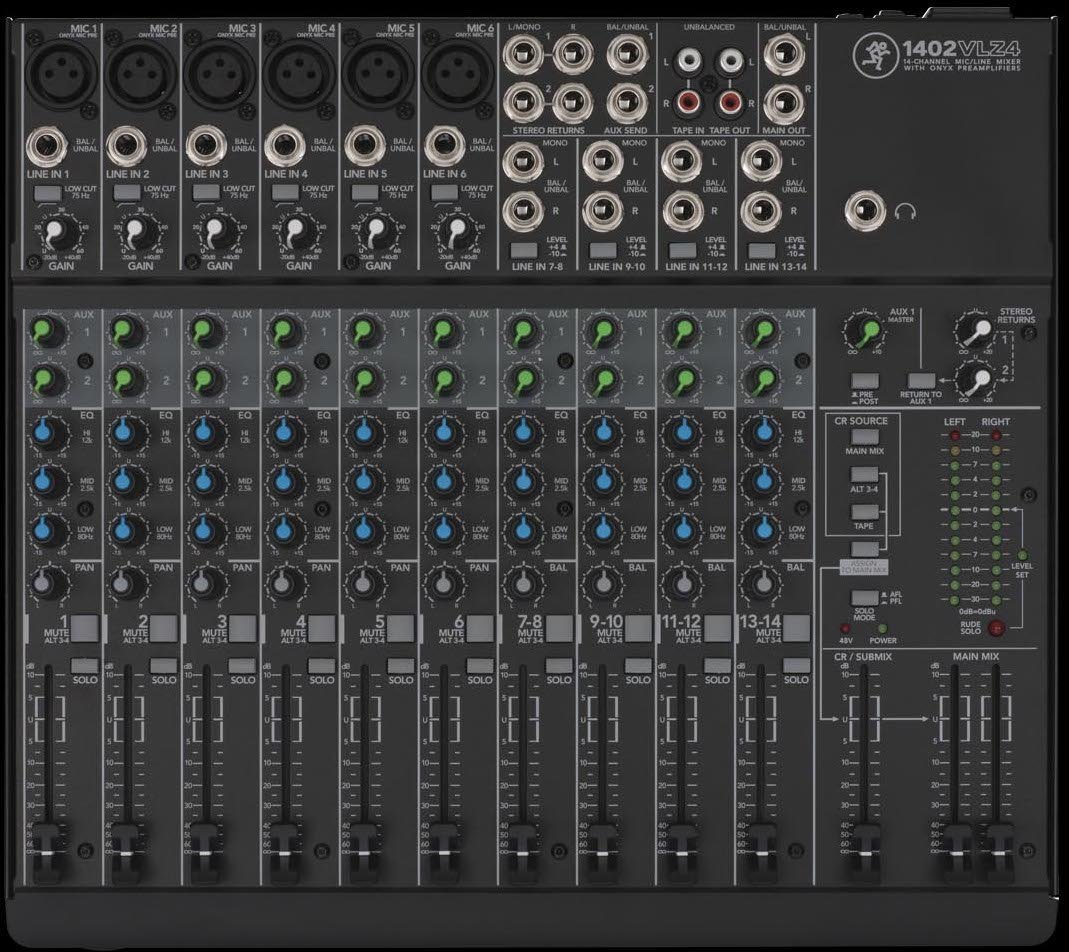Click the channel 3 HI EQ knob
This screenshot has height=952, width=1069.
click(x=203, y=433)
